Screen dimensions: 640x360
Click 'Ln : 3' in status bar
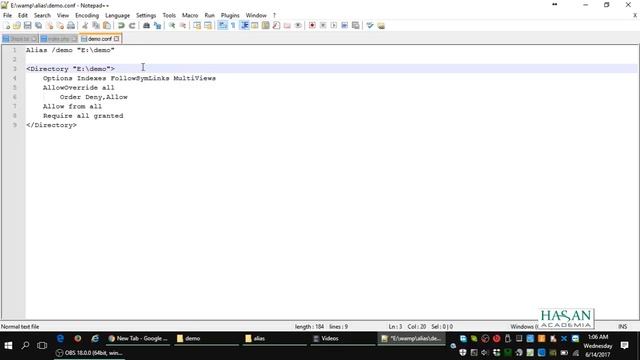pyautogui.click(x=395, y=327)
